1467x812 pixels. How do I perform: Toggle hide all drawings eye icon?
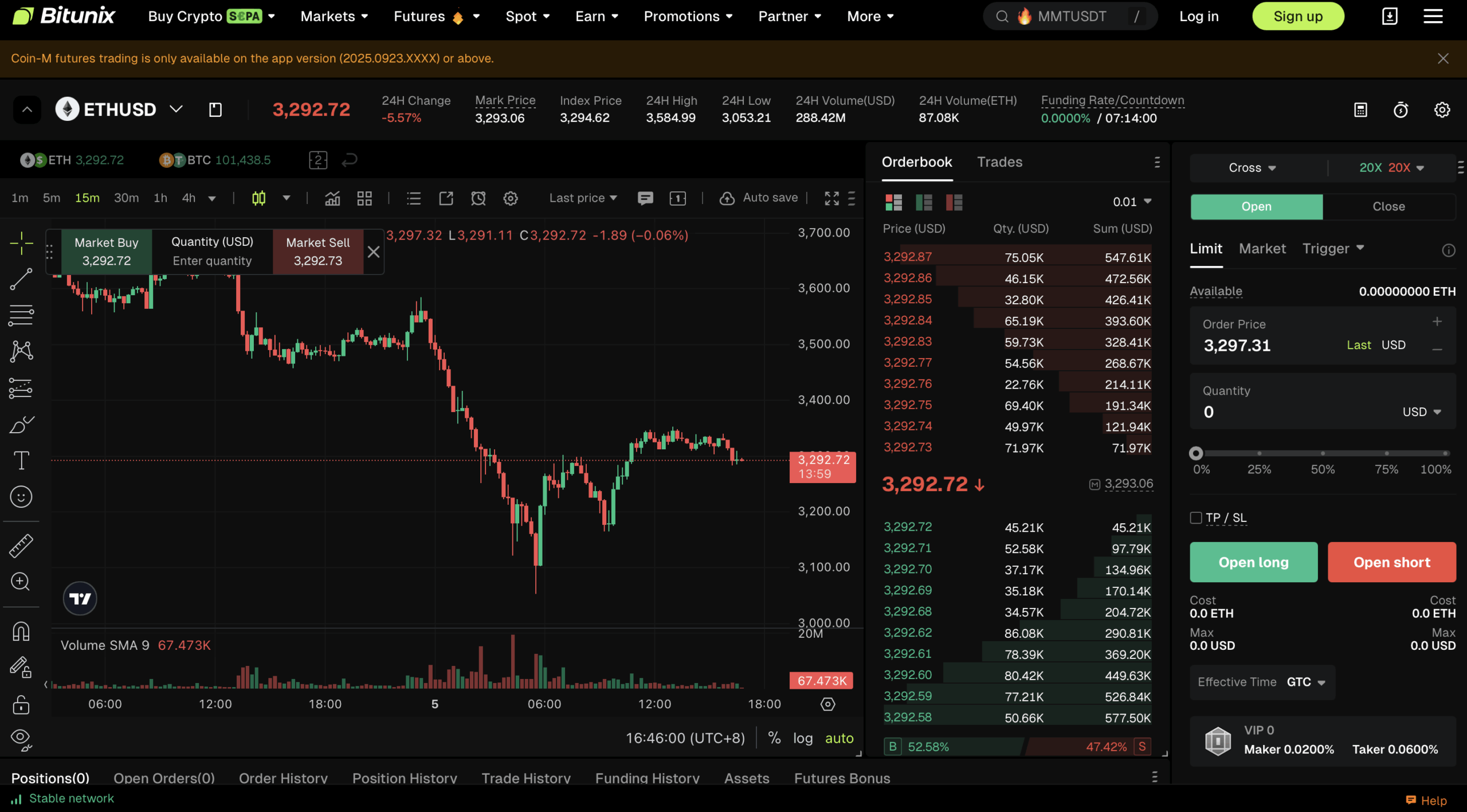coord(21,739)
